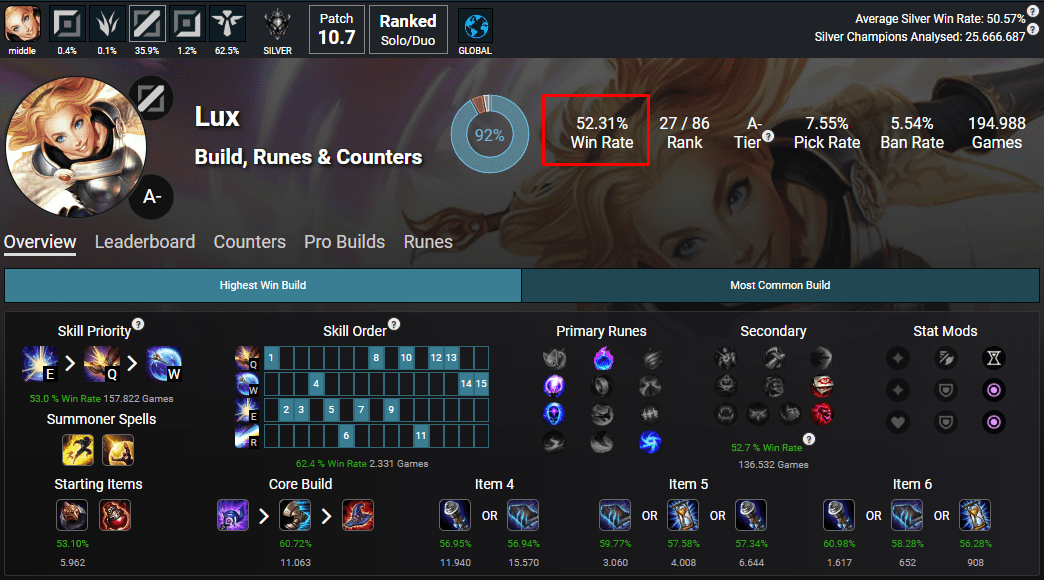This screenshot has height=580, width=1044.
Task: Click the help icon beside A- Tier
Action: [x=768, y=136]
